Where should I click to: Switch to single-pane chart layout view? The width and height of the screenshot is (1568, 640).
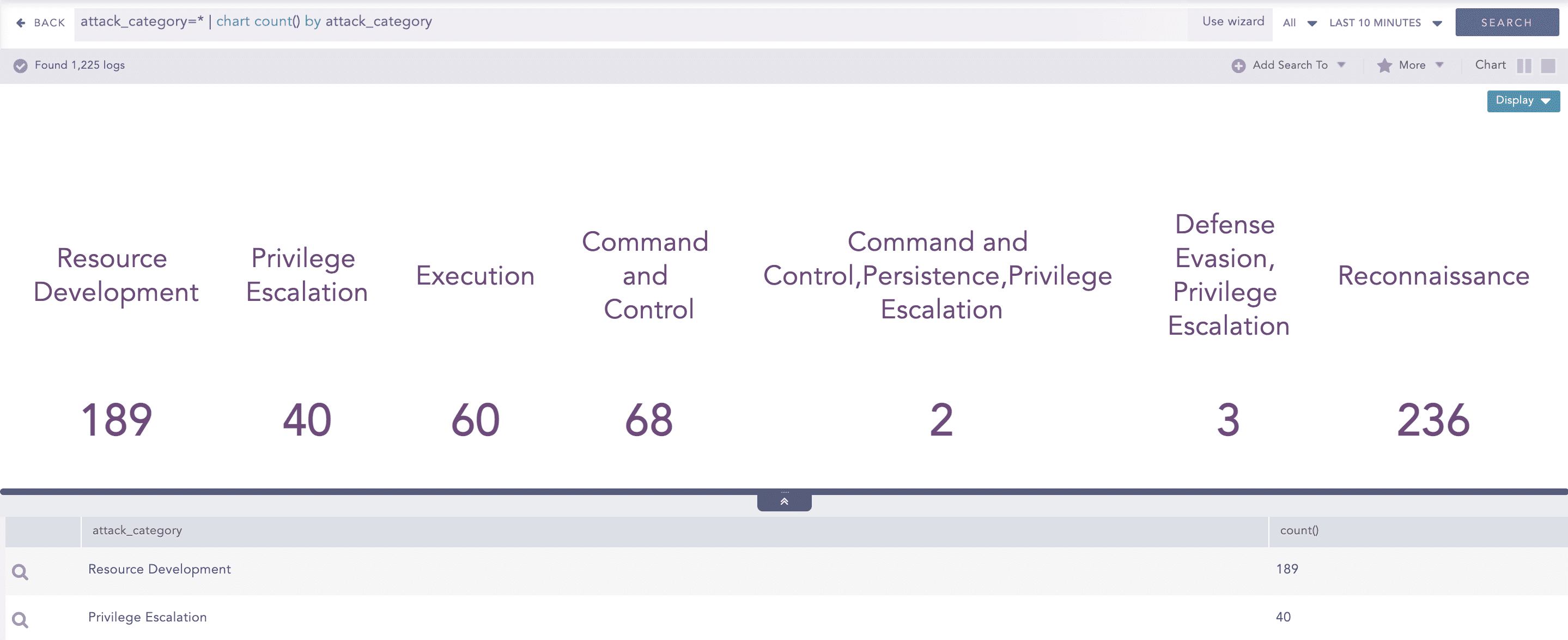[x=1548, y=66]
